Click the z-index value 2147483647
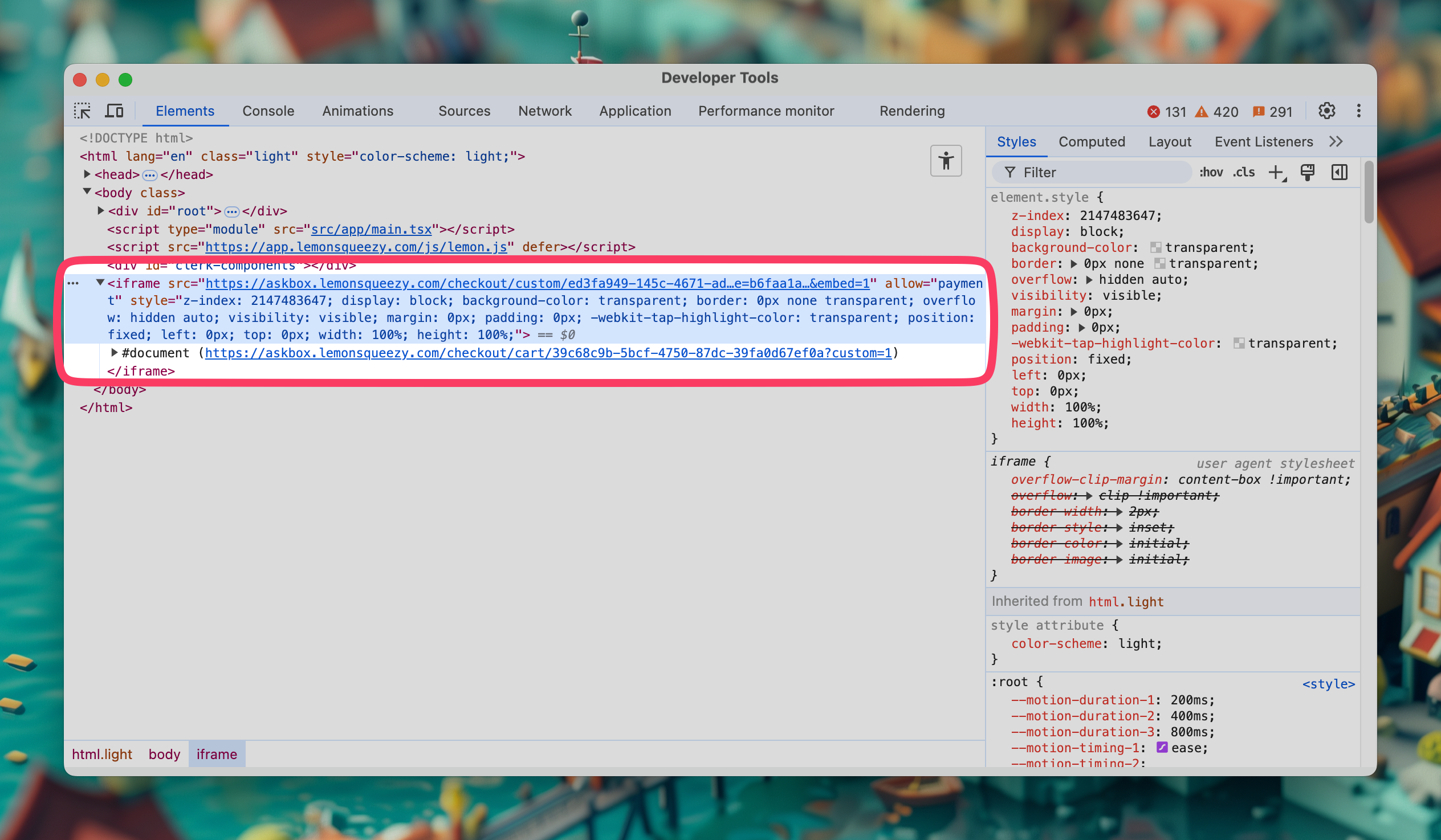 point(1117,215)
